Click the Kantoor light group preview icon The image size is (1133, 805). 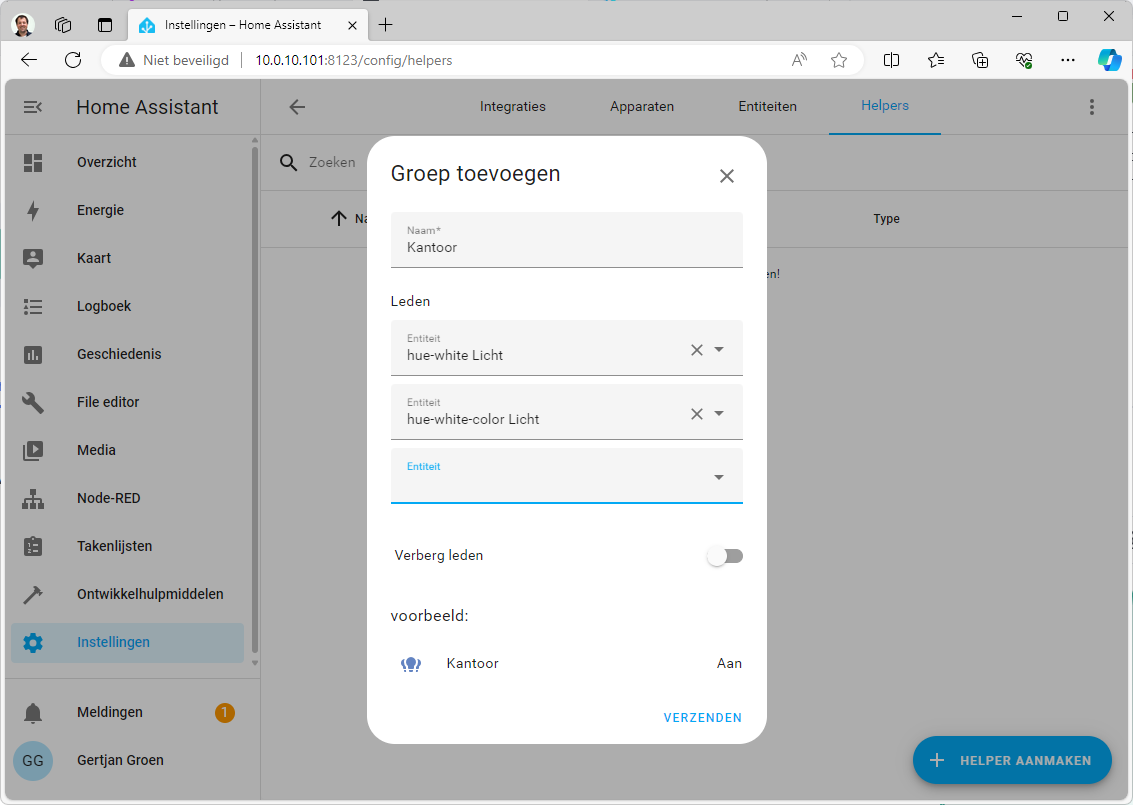[x=410, y=664]
